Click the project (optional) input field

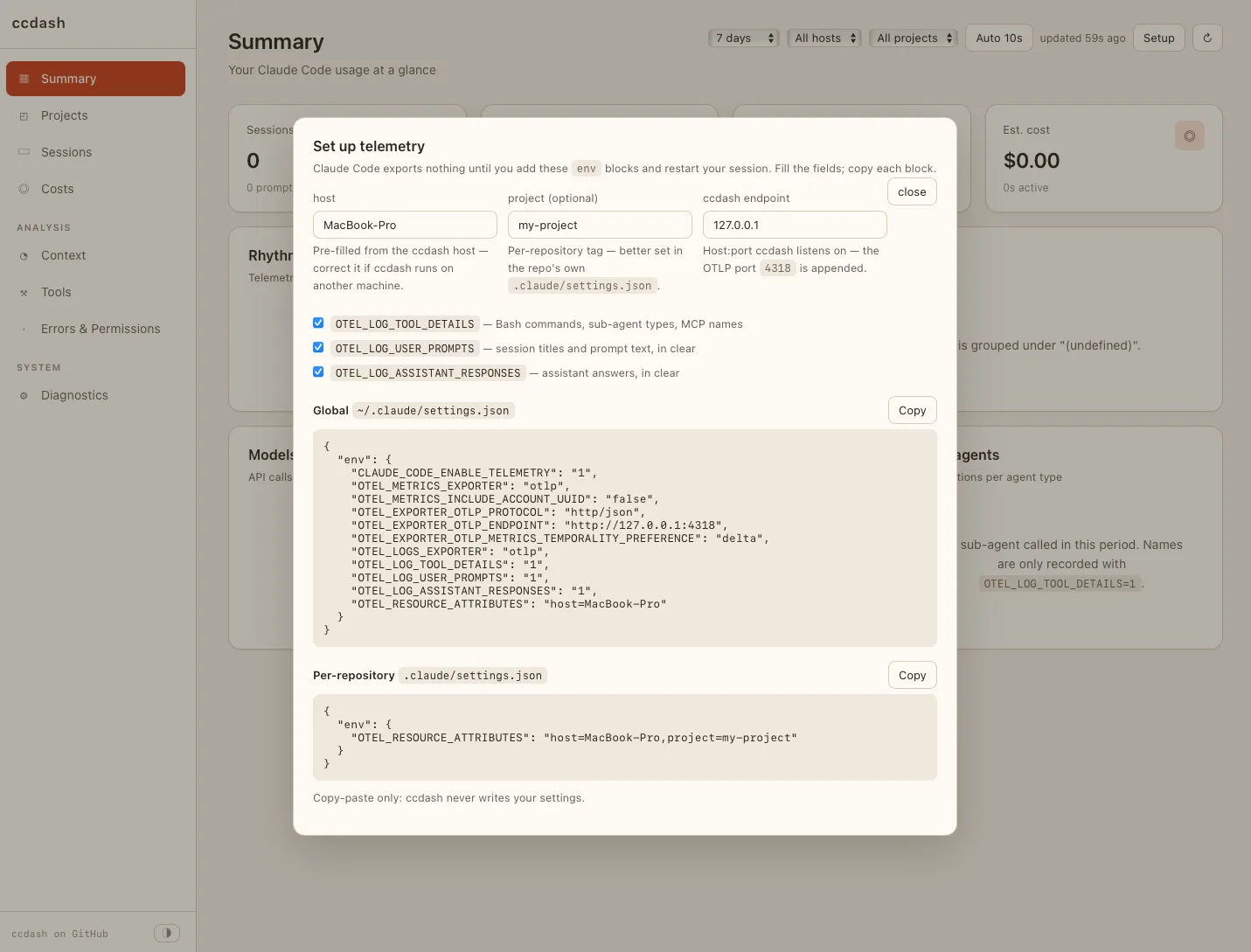600,225
